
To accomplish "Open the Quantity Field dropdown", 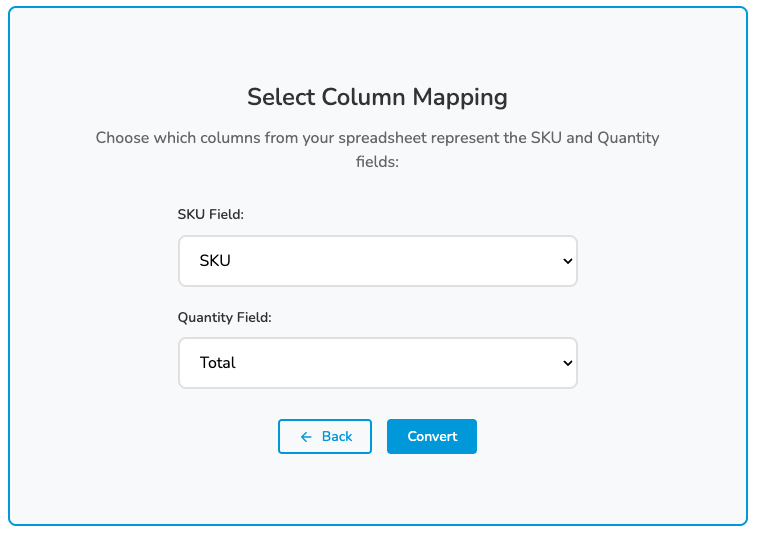I will point(377,363).
